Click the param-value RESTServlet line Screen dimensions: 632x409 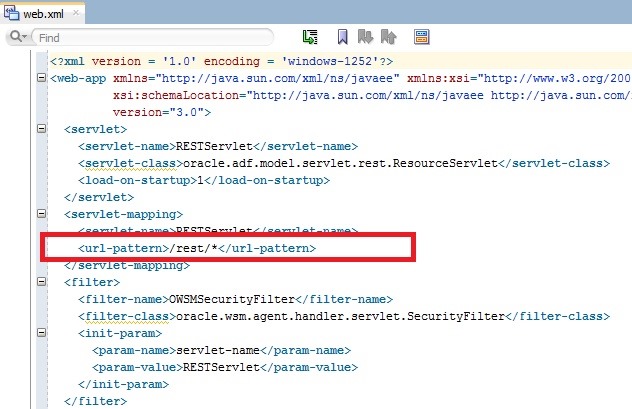pyautogui.click(x=224, y=367)
